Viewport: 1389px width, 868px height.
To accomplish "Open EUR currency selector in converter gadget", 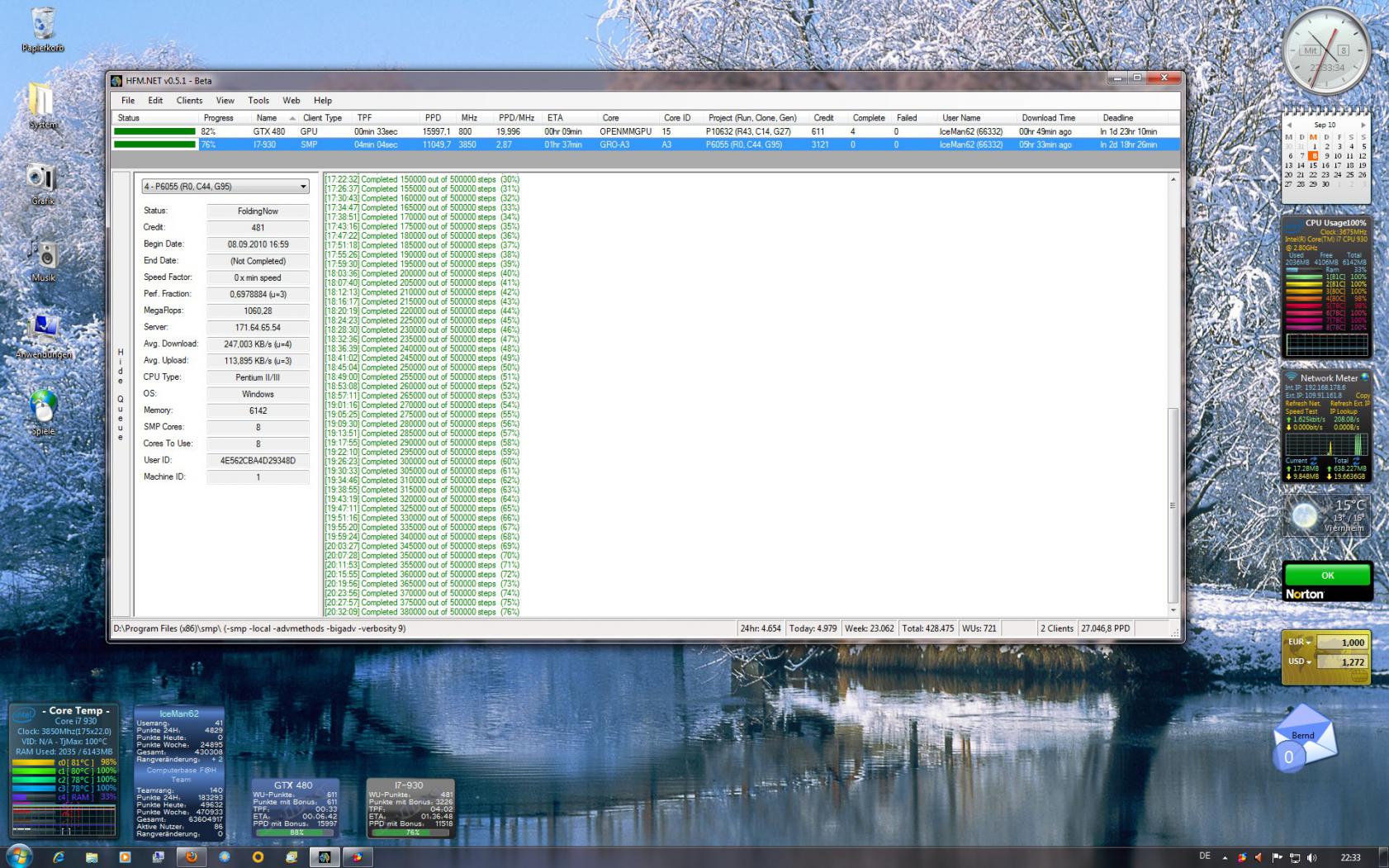I will pyautogui.click(x=1300, y=642).
